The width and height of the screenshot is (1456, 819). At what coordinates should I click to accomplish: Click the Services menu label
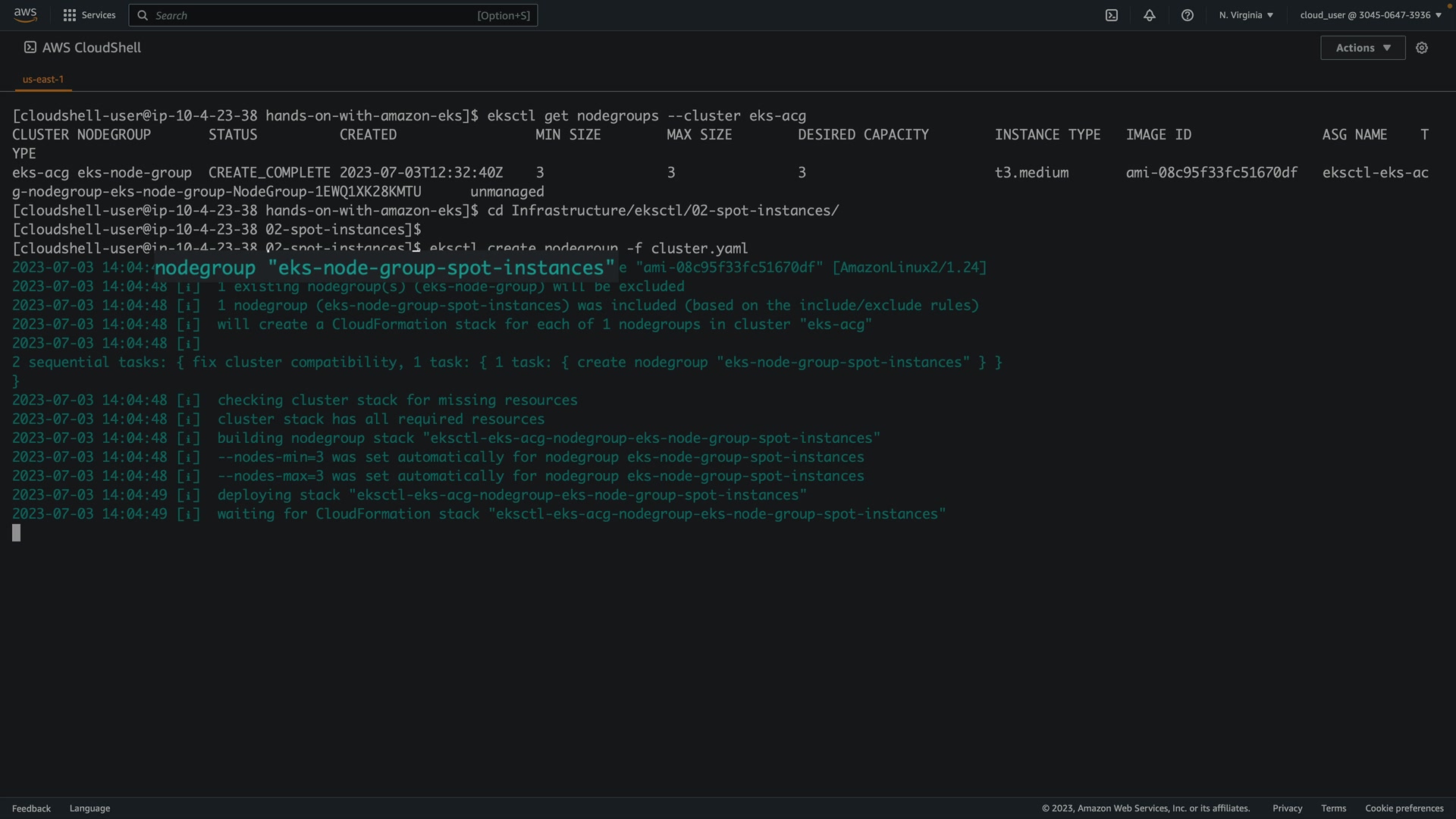pyautogui.click(x=99, y=15)
